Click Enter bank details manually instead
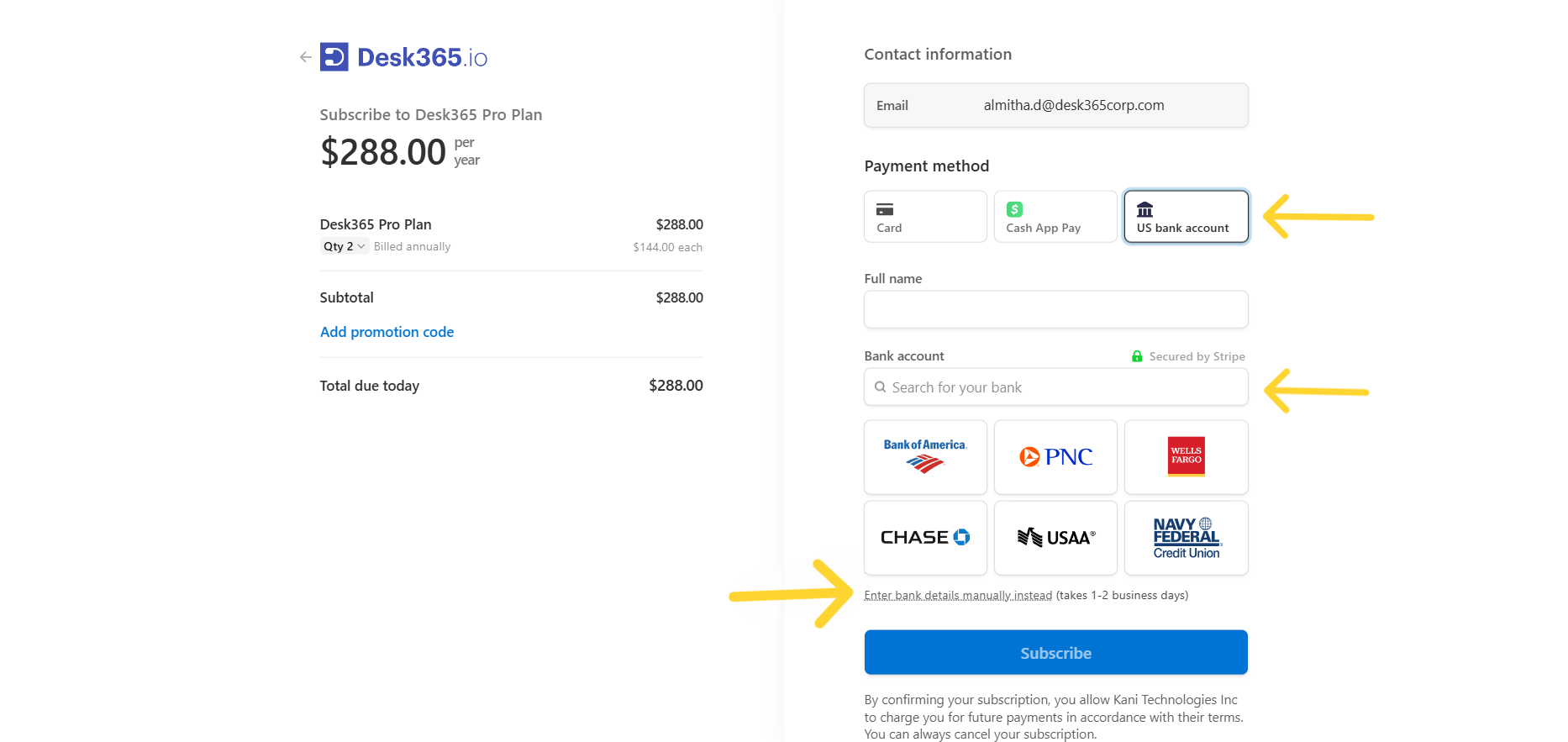Screen dimensions: 1568x742 click(x=958, y=594)
